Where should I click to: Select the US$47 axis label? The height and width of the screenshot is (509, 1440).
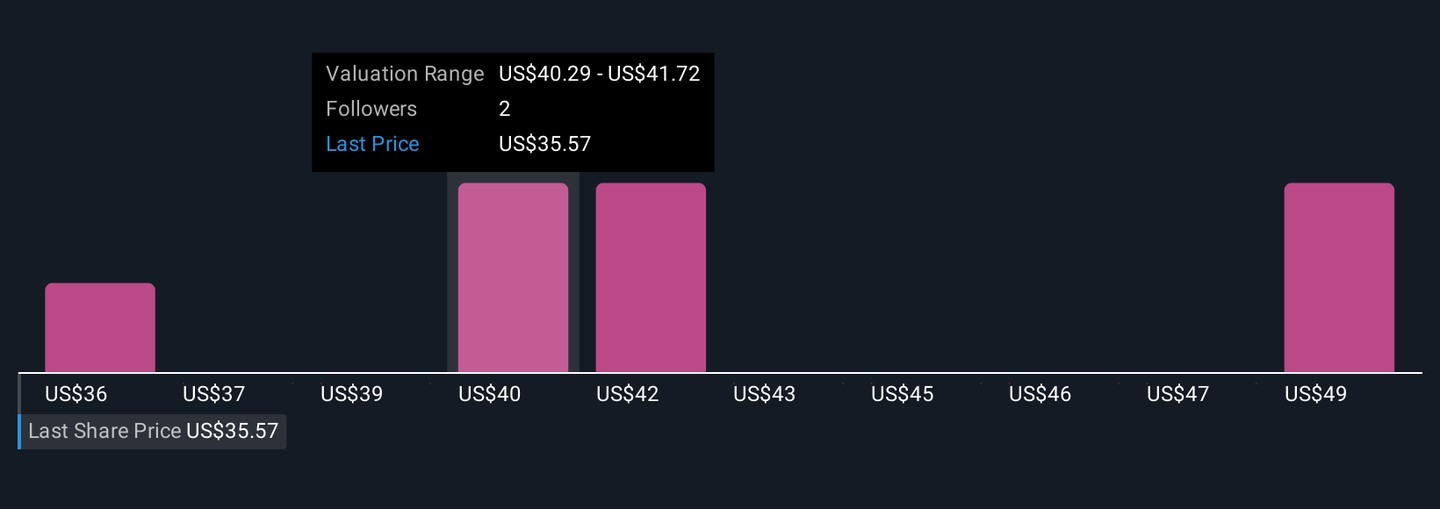pyautogui.click(x=1178, y=394)
